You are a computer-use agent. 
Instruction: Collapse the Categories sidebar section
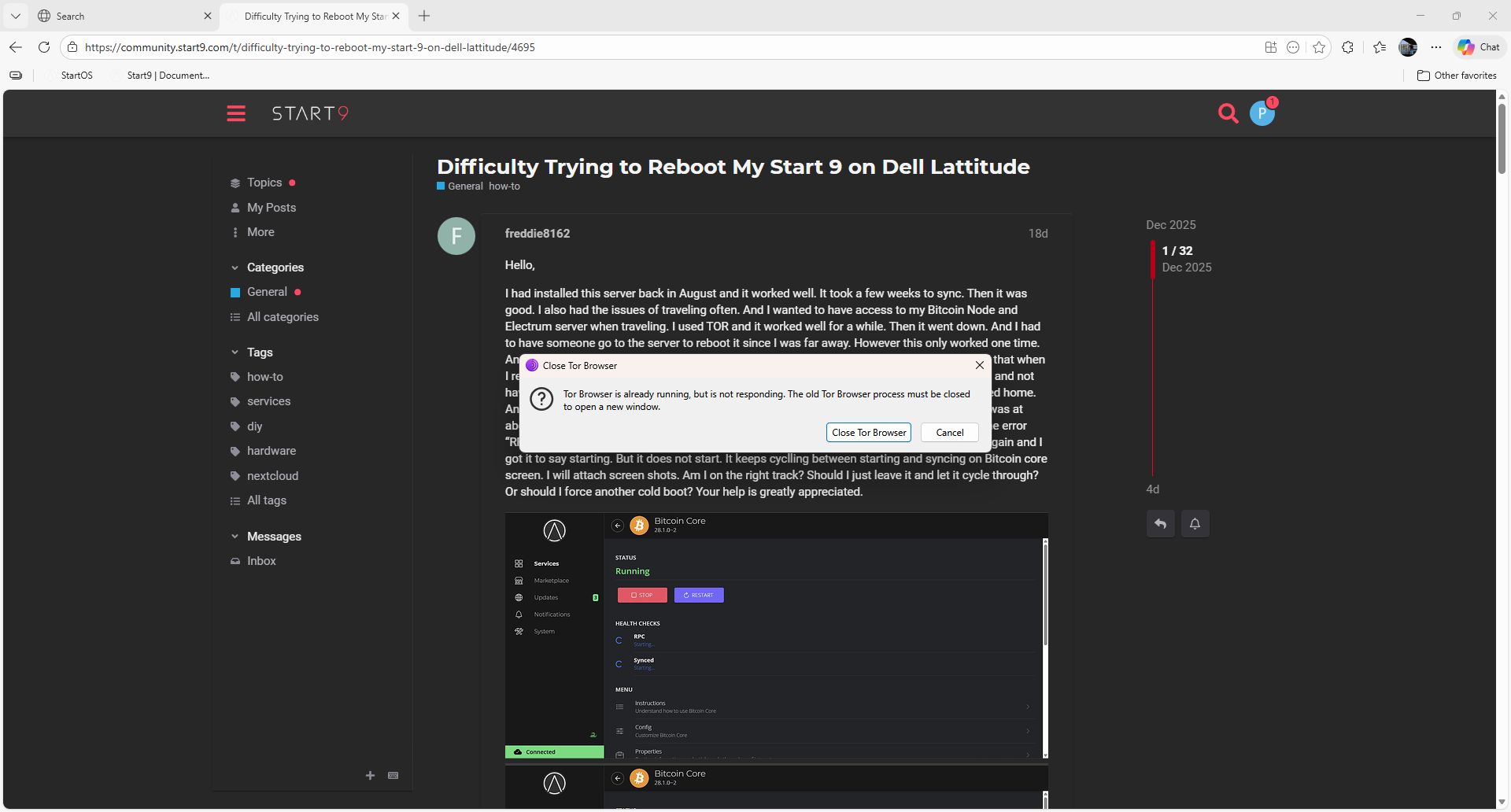point(235,268)
